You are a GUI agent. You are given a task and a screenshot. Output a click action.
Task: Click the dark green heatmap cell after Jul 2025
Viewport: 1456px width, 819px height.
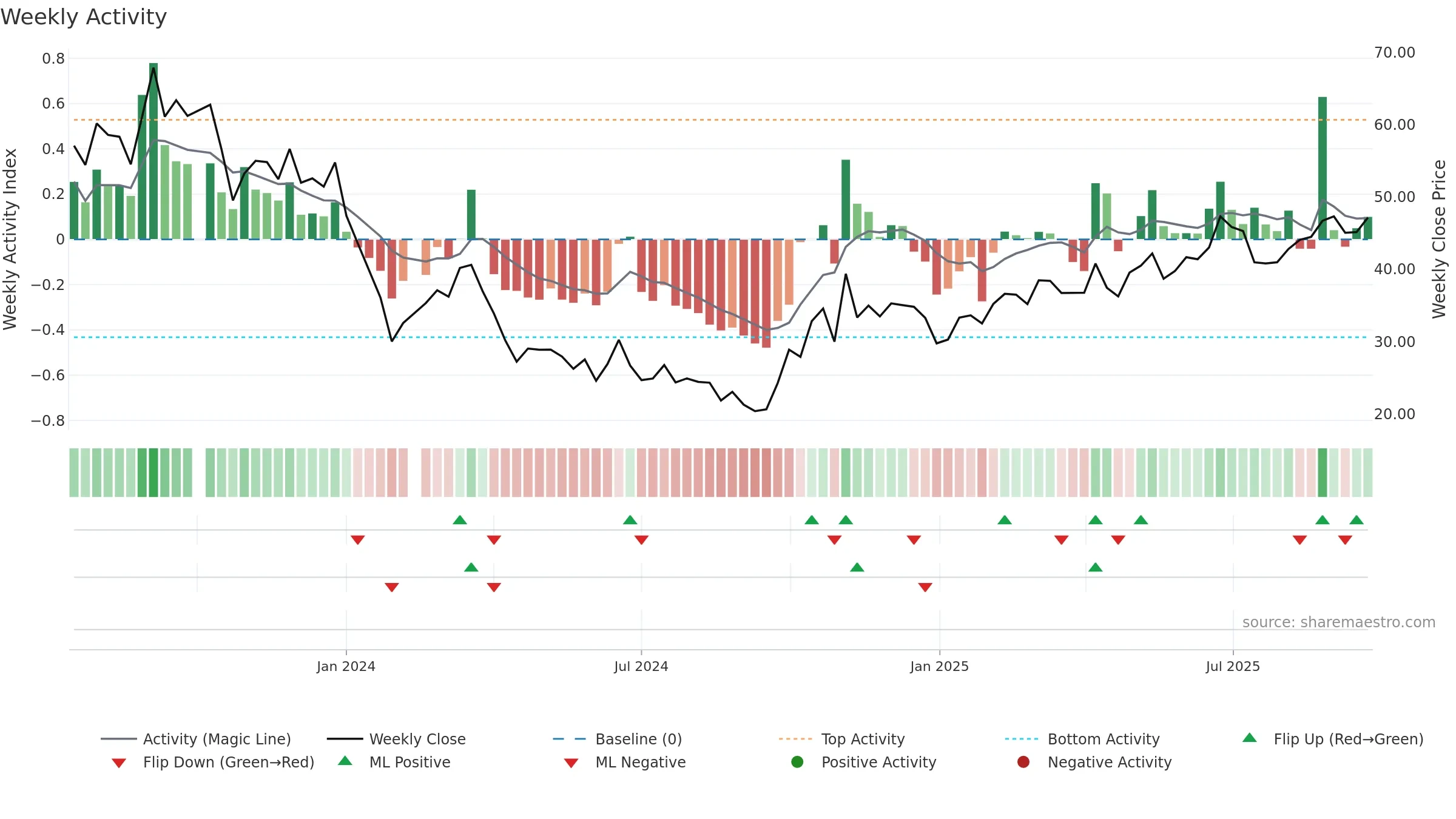(1323, 473)
